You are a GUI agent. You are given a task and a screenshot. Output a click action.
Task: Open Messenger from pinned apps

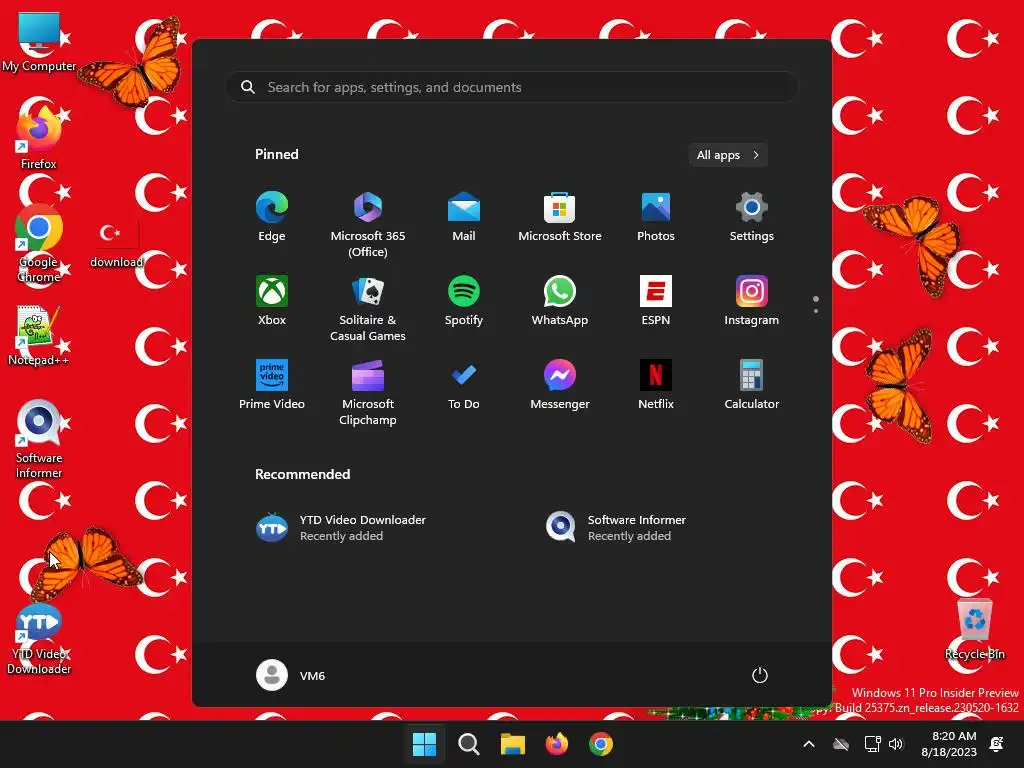click(560, 385)
